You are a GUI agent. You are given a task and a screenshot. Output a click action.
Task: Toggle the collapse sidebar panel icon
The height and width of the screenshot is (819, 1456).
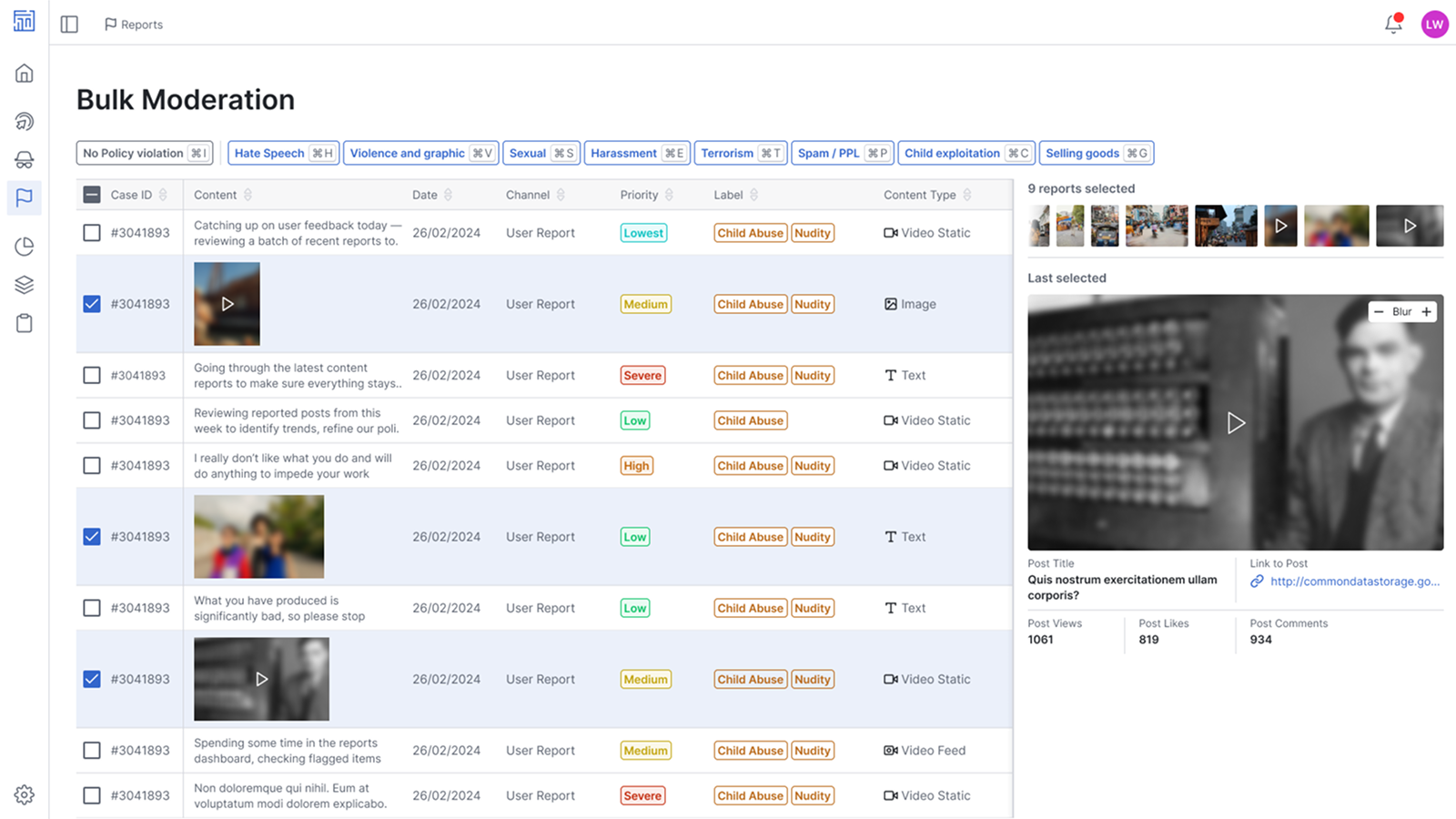(69, 25)
